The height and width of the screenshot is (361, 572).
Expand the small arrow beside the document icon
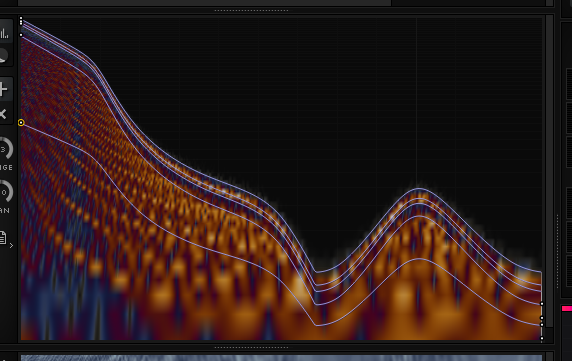pyautogui.click(x=11, y=246)
